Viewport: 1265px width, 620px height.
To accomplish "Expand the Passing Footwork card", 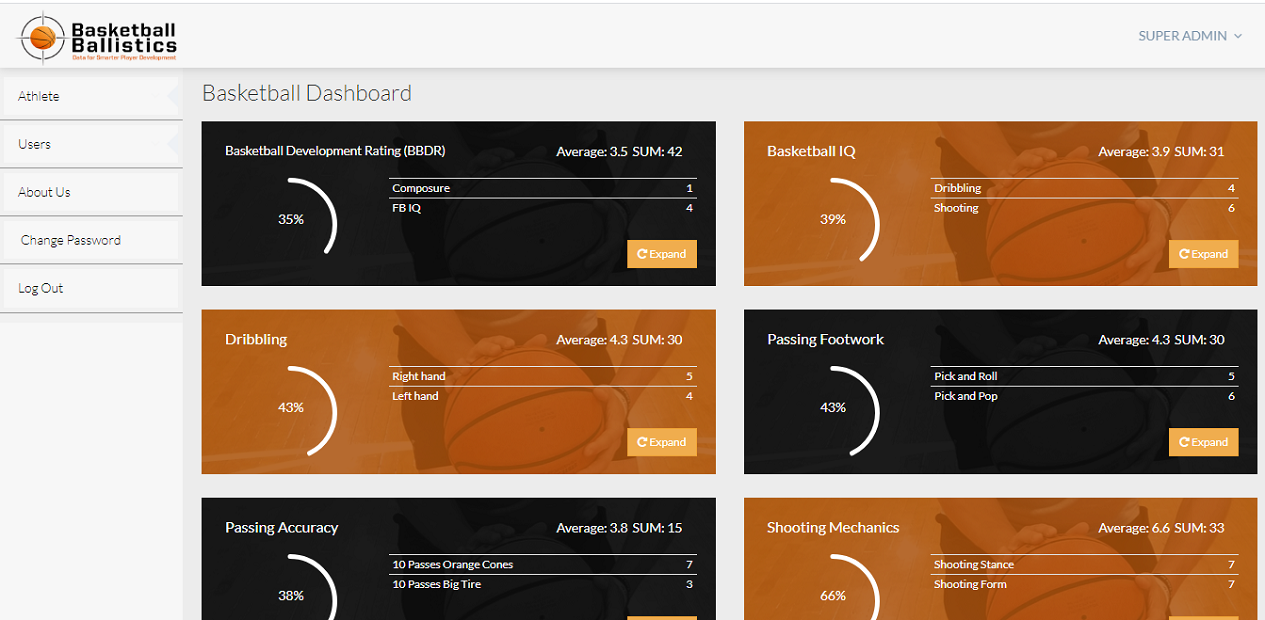I will point(1203,442).
